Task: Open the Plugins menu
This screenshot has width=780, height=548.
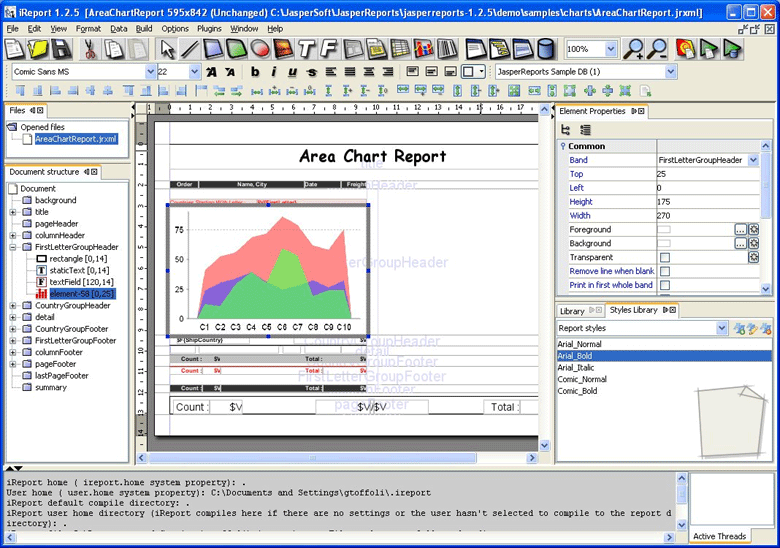Action: coord(209,29)
